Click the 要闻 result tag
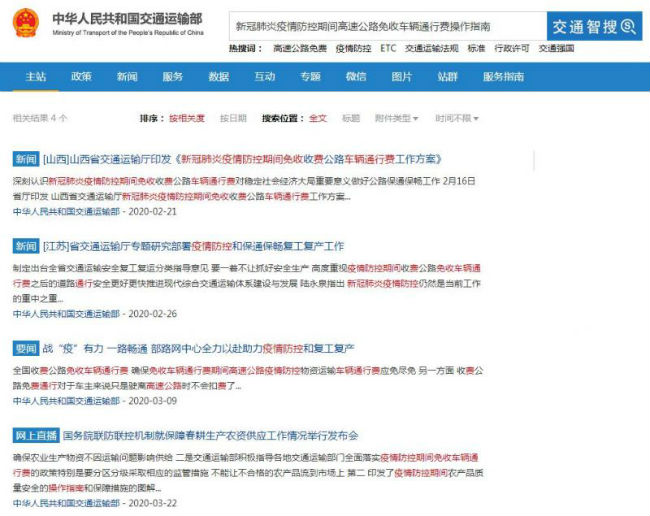Image resolution: width=650 pixels, height=516 pixels. (x=26, y=349)
